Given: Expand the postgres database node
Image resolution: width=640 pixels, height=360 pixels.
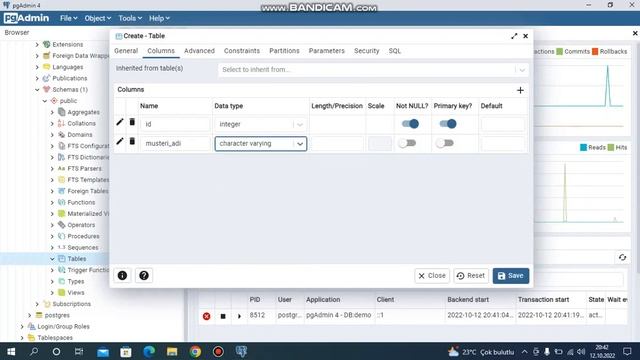Looking at the screenshot, I should click(x=29, y=315).
